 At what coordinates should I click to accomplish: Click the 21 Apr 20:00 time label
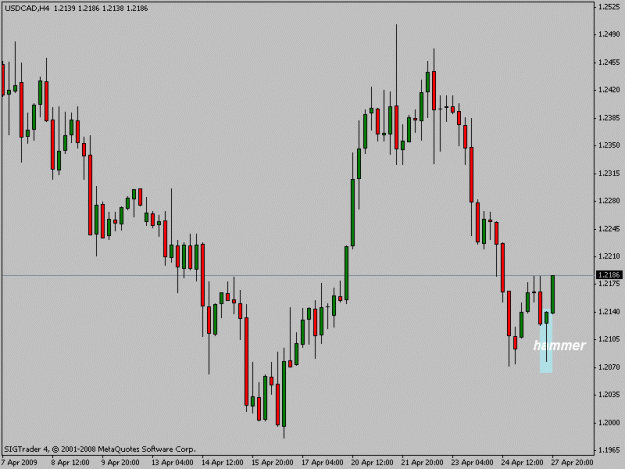point(422,463)
